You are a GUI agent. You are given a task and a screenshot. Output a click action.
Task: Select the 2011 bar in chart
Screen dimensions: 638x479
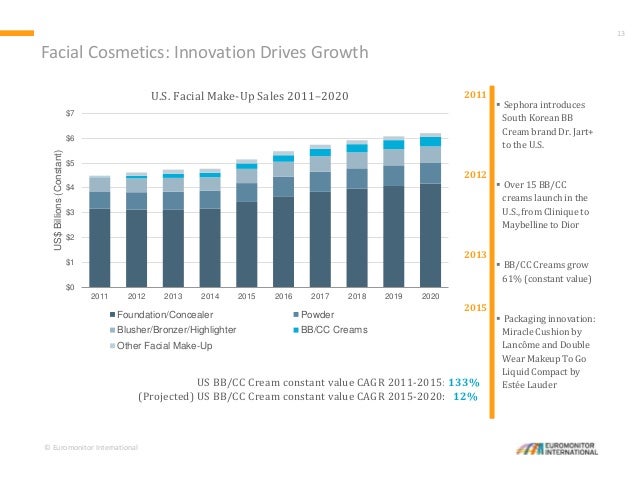100,232
